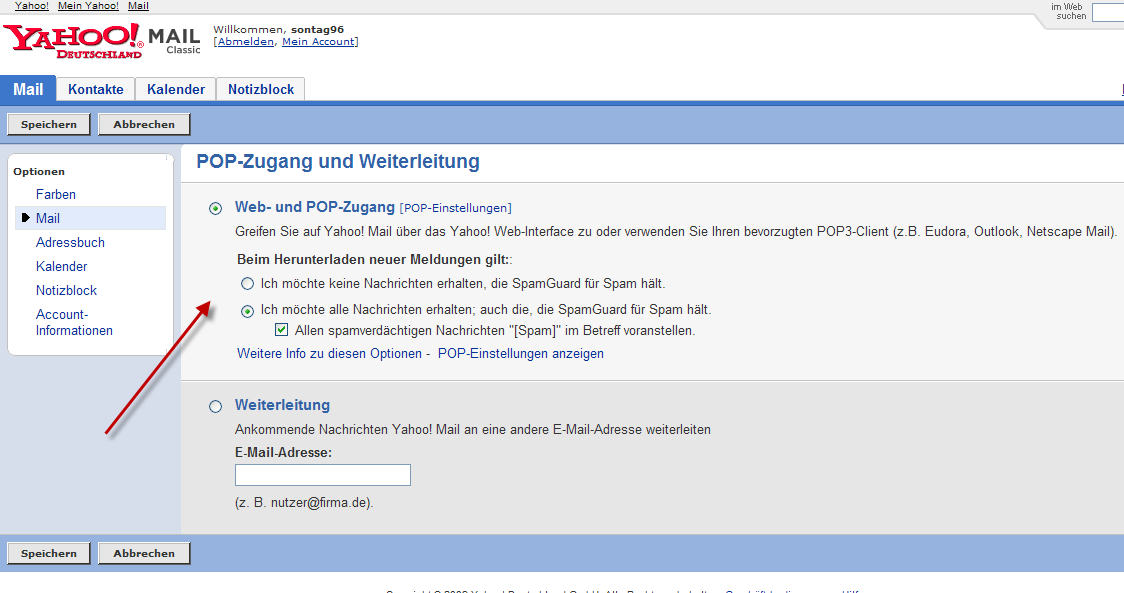1124x593 pixels.
Task: Open Adressbuch options in sidebar
Action: 70,242
